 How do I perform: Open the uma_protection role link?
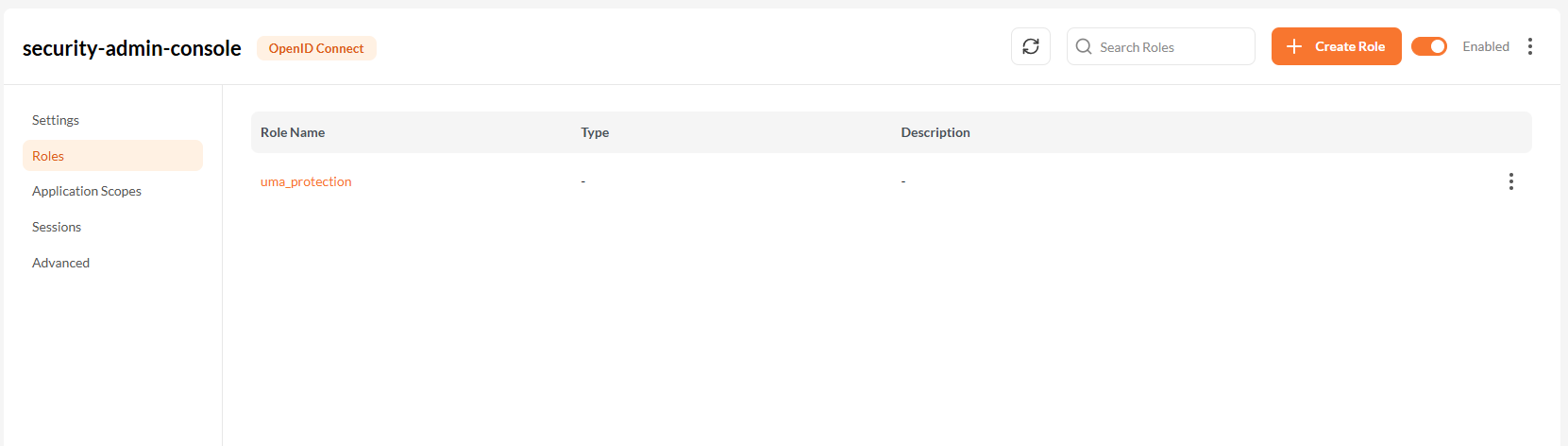pos(306,181)
